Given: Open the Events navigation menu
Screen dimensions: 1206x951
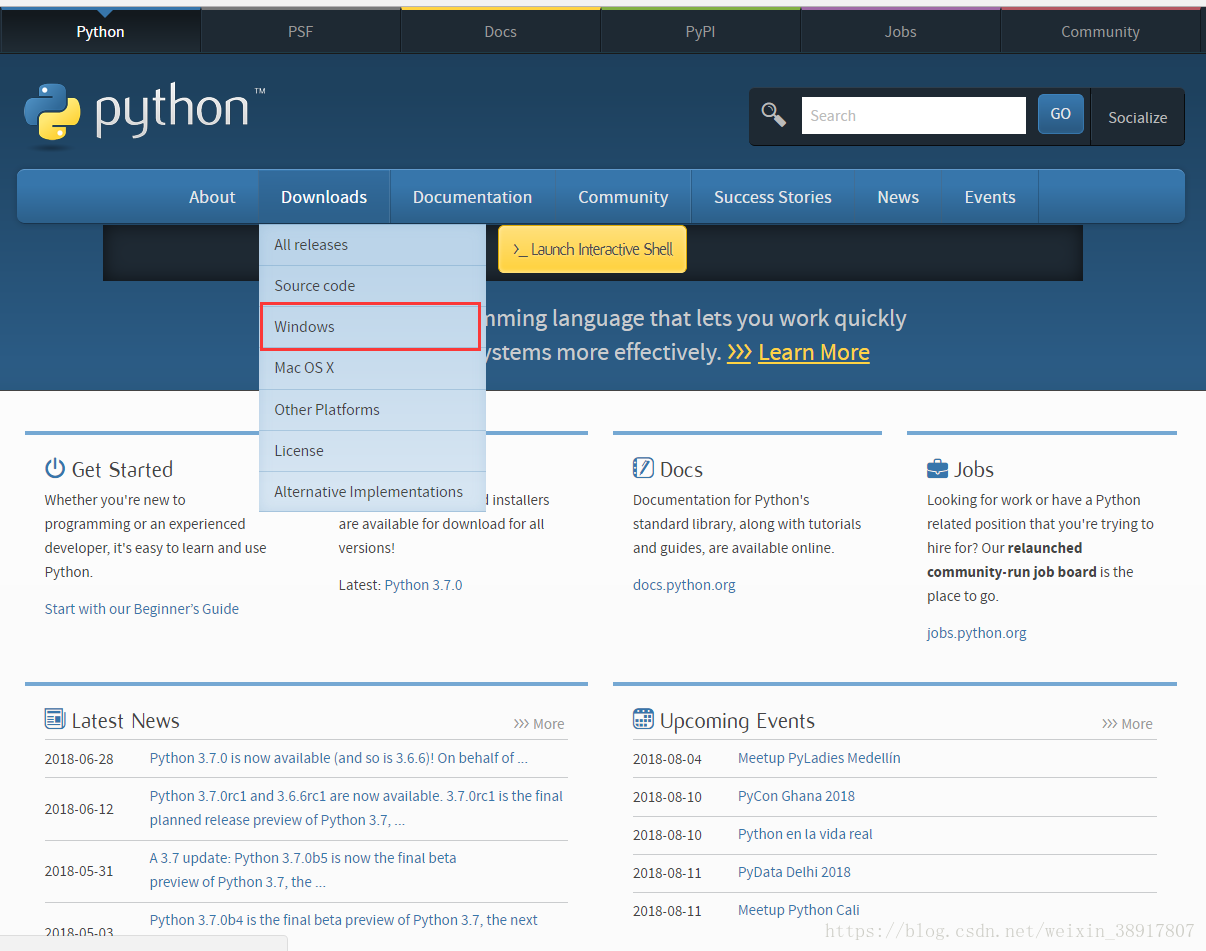Looking at the screenshot, I should click(x=990, y=197).
